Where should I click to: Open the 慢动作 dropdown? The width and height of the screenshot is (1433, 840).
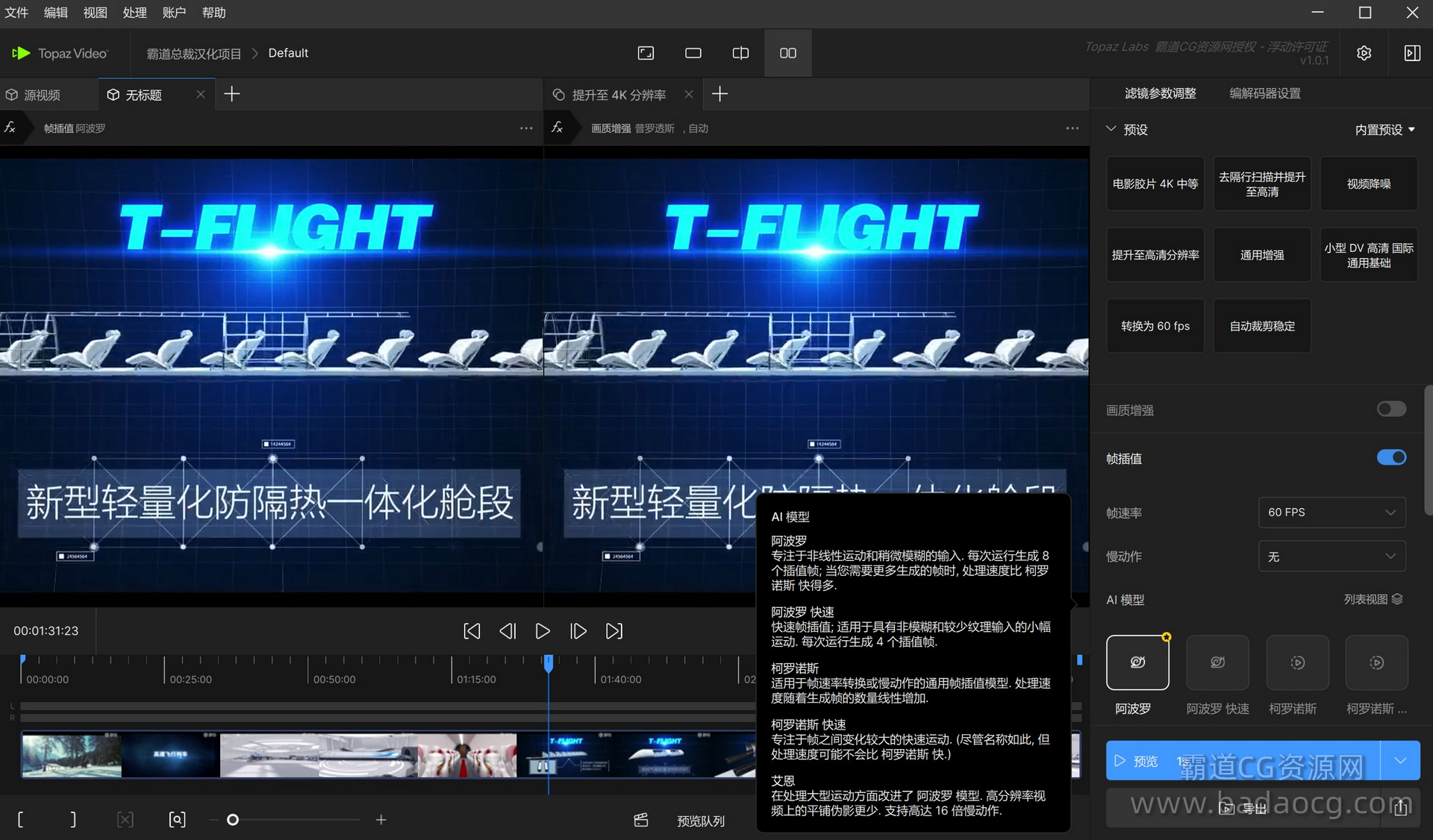1331,557
